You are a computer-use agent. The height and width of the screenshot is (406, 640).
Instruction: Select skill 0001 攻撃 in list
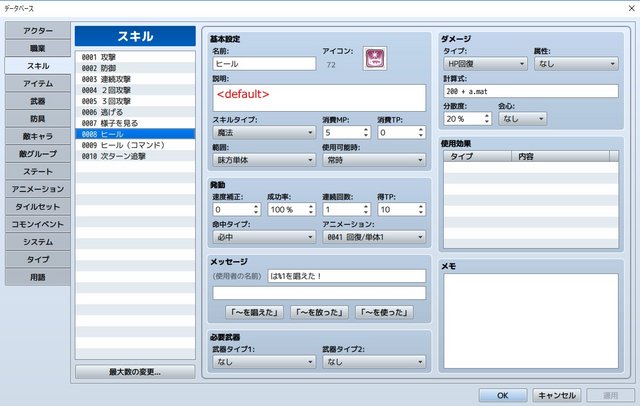(135, 57)
